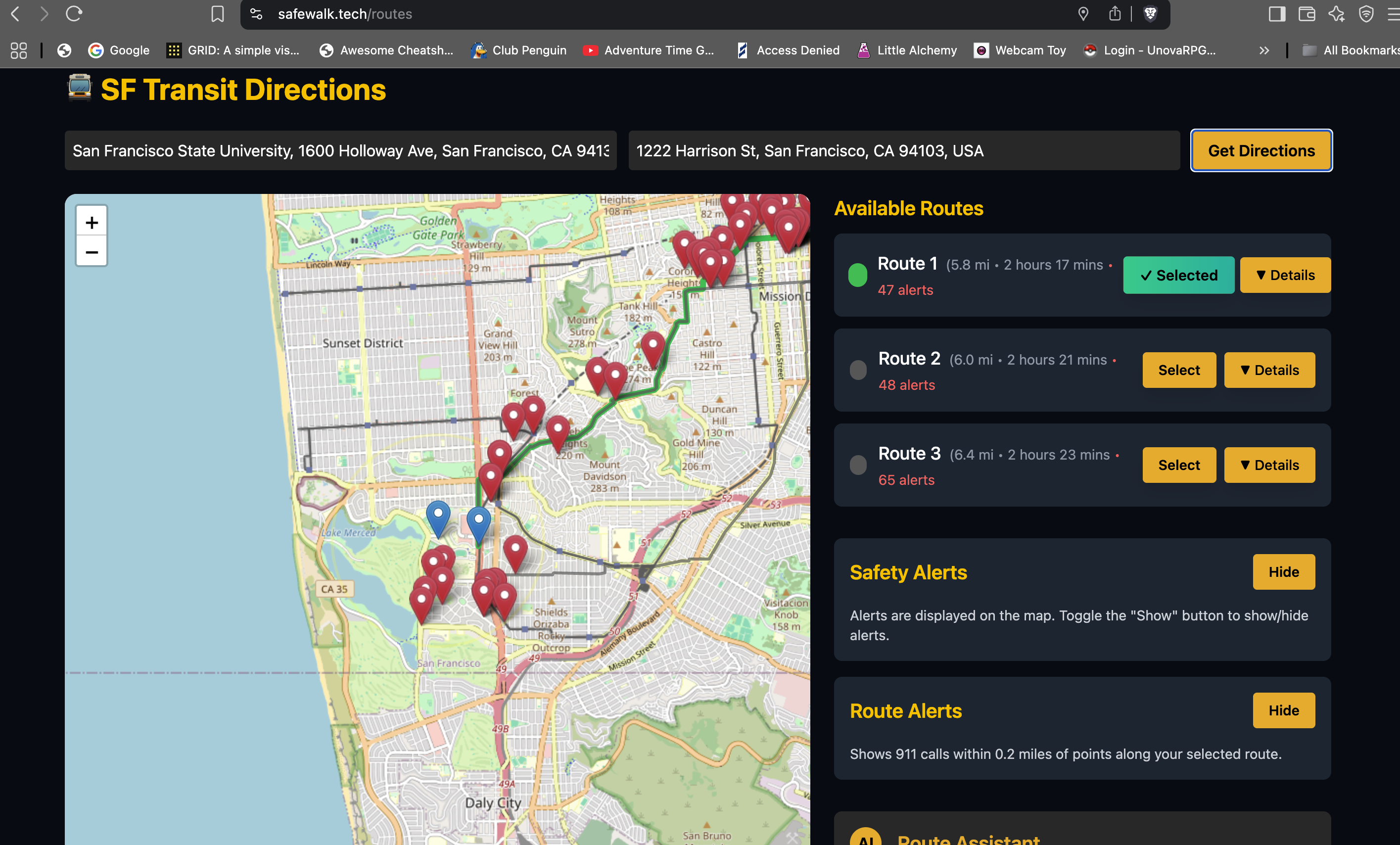Expand Details for Route 2
Viewport: 1400px width, 845px height.
point(1269,370)
